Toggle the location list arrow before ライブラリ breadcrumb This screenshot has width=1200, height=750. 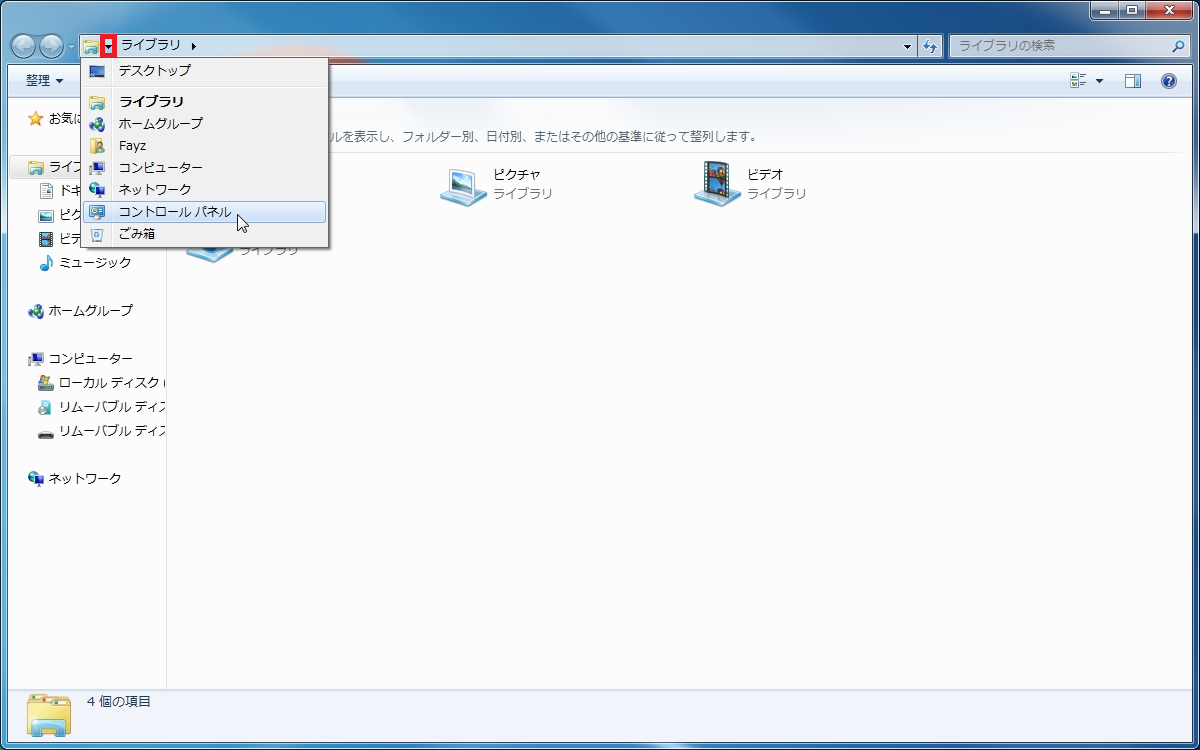tap(108, 46)
